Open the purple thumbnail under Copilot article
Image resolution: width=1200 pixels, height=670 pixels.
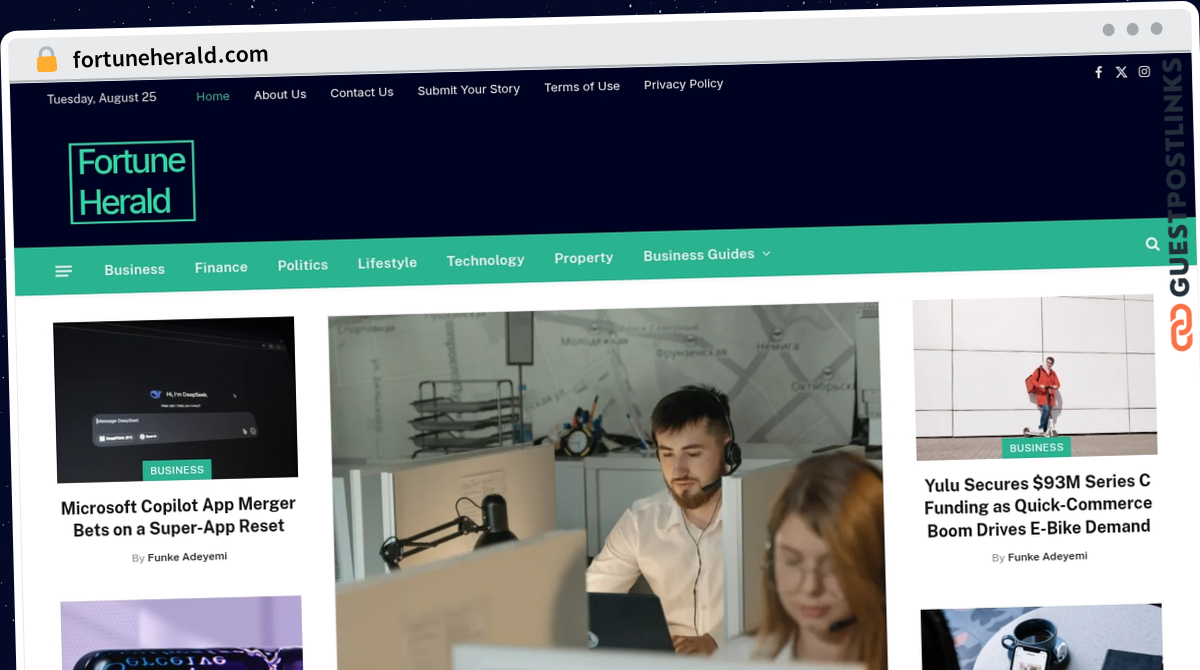pos(182,634)
